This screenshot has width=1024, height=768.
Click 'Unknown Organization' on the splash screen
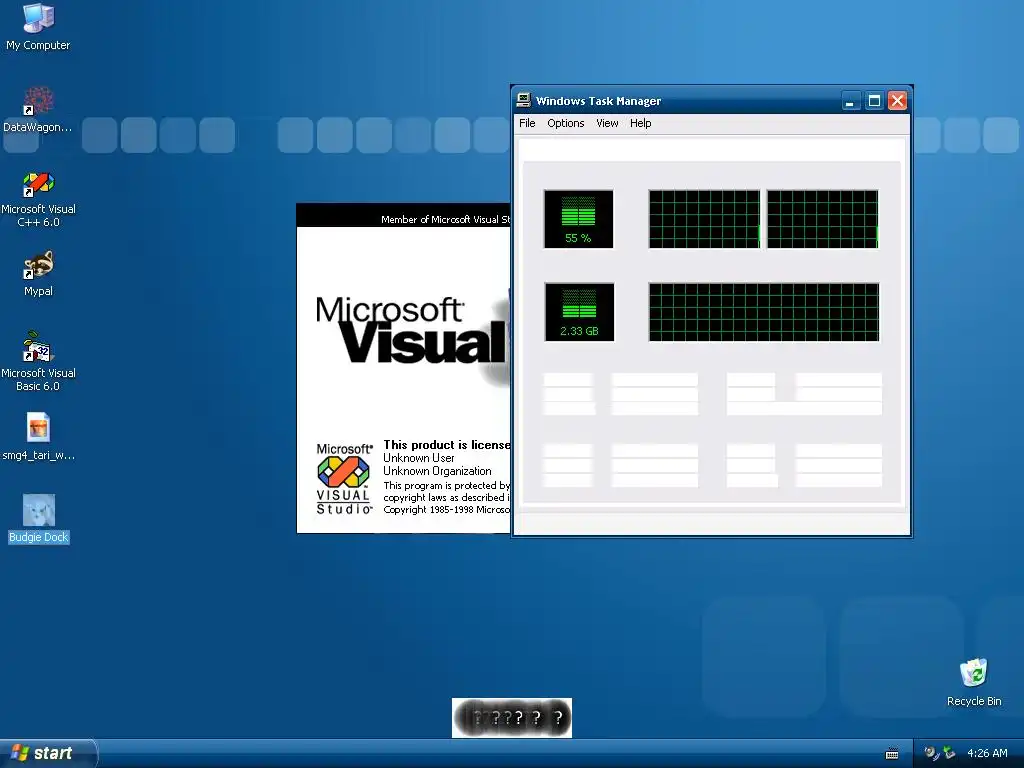click(x=437, y=471)
